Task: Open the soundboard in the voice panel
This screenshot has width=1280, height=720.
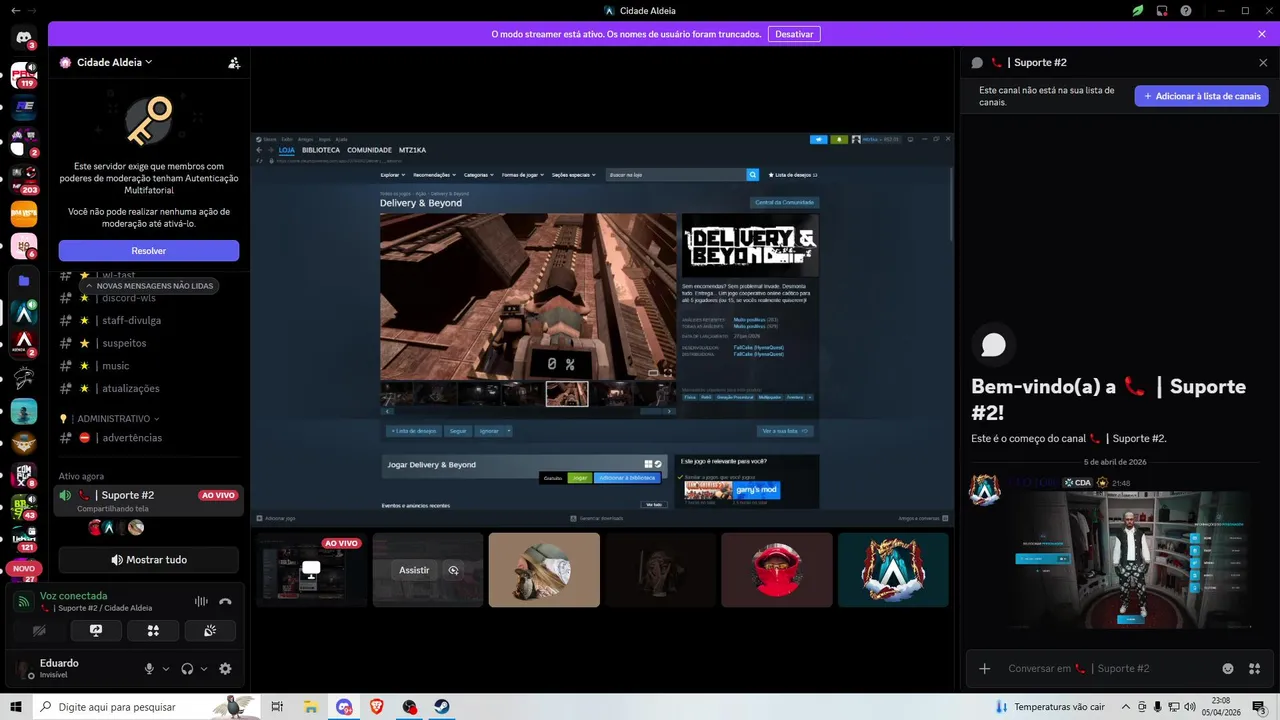Action: tap(210, 631)
